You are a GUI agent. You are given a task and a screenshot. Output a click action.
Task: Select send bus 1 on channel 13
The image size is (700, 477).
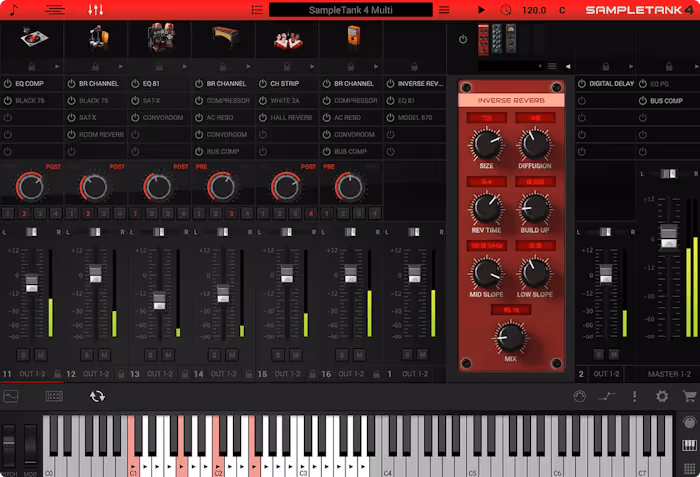point(136,213)
